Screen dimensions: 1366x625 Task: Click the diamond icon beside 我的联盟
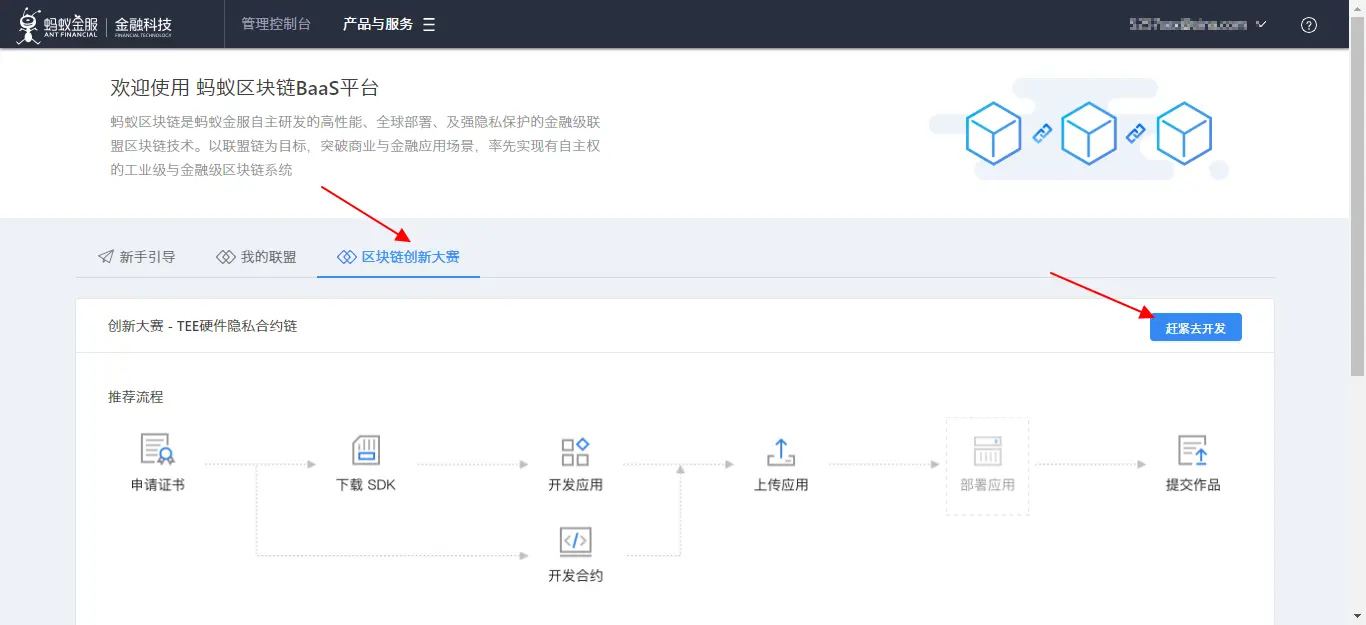[225, 256]
